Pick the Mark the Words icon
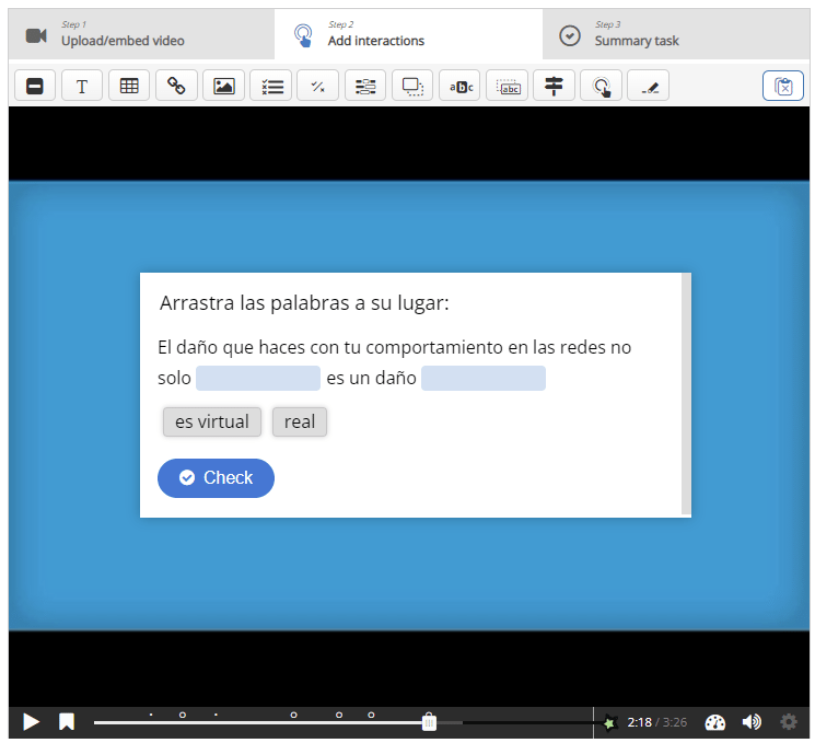817x746 pixels. [x=507, y=85]
